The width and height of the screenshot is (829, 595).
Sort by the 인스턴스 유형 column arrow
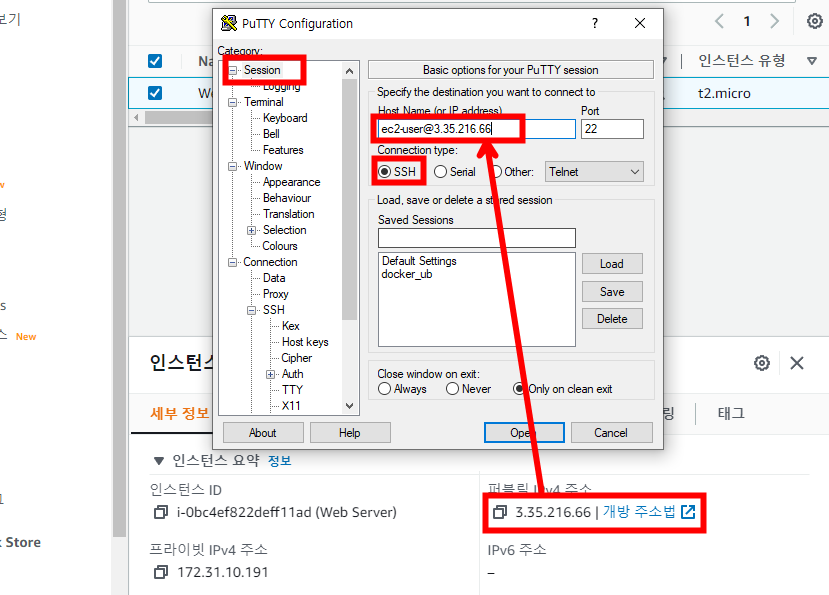point(812,61)
